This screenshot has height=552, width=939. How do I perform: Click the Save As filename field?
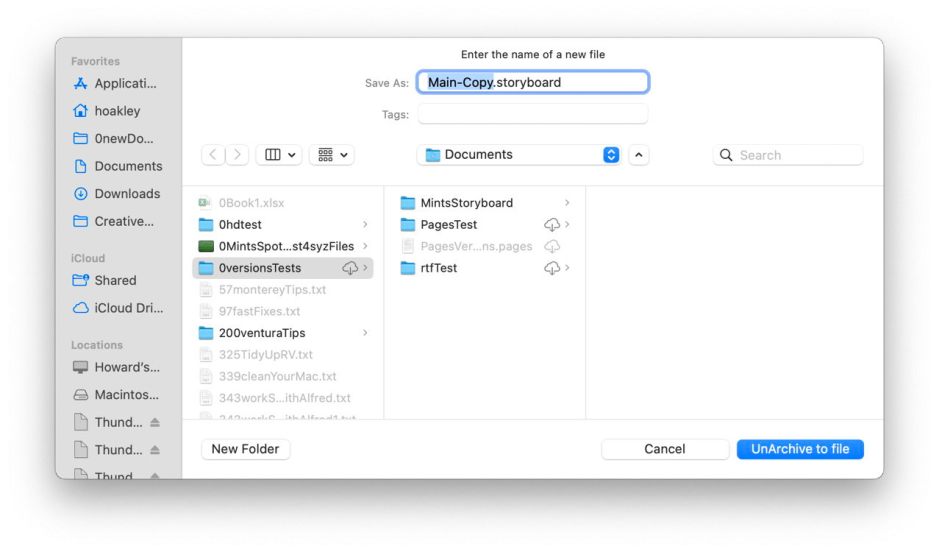click(532, 83)
